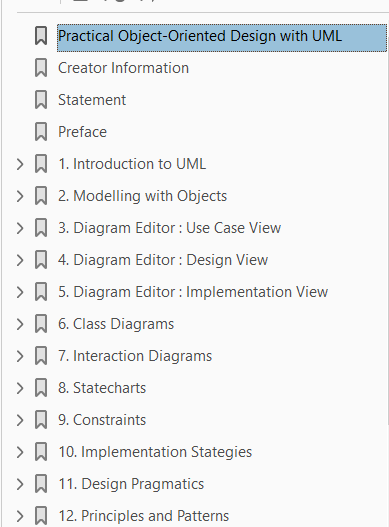Select the Creator Information bookmark text
Image resolution: width=389 pixels, height=527 pixels.
tap(123, 68)
